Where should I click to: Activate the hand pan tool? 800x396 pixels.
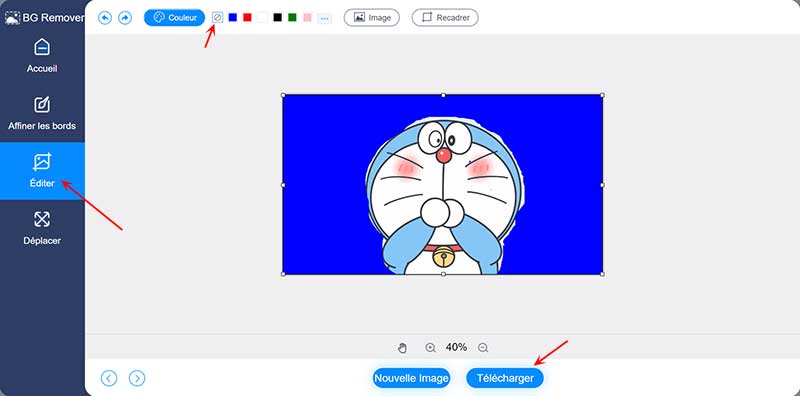pos(402,348)
